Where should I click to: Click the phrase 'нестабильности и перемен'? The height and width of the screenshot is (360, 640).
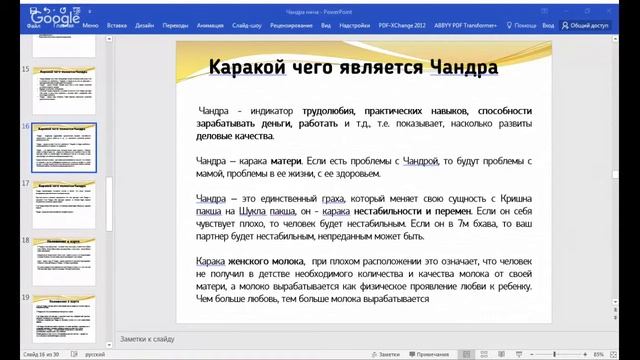point(413,211)
